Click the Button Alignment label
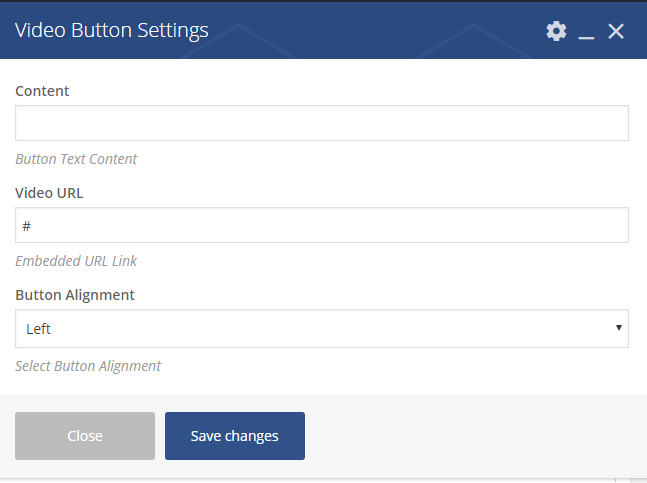This screenshot has height=483, width=647. coord(75,295)
